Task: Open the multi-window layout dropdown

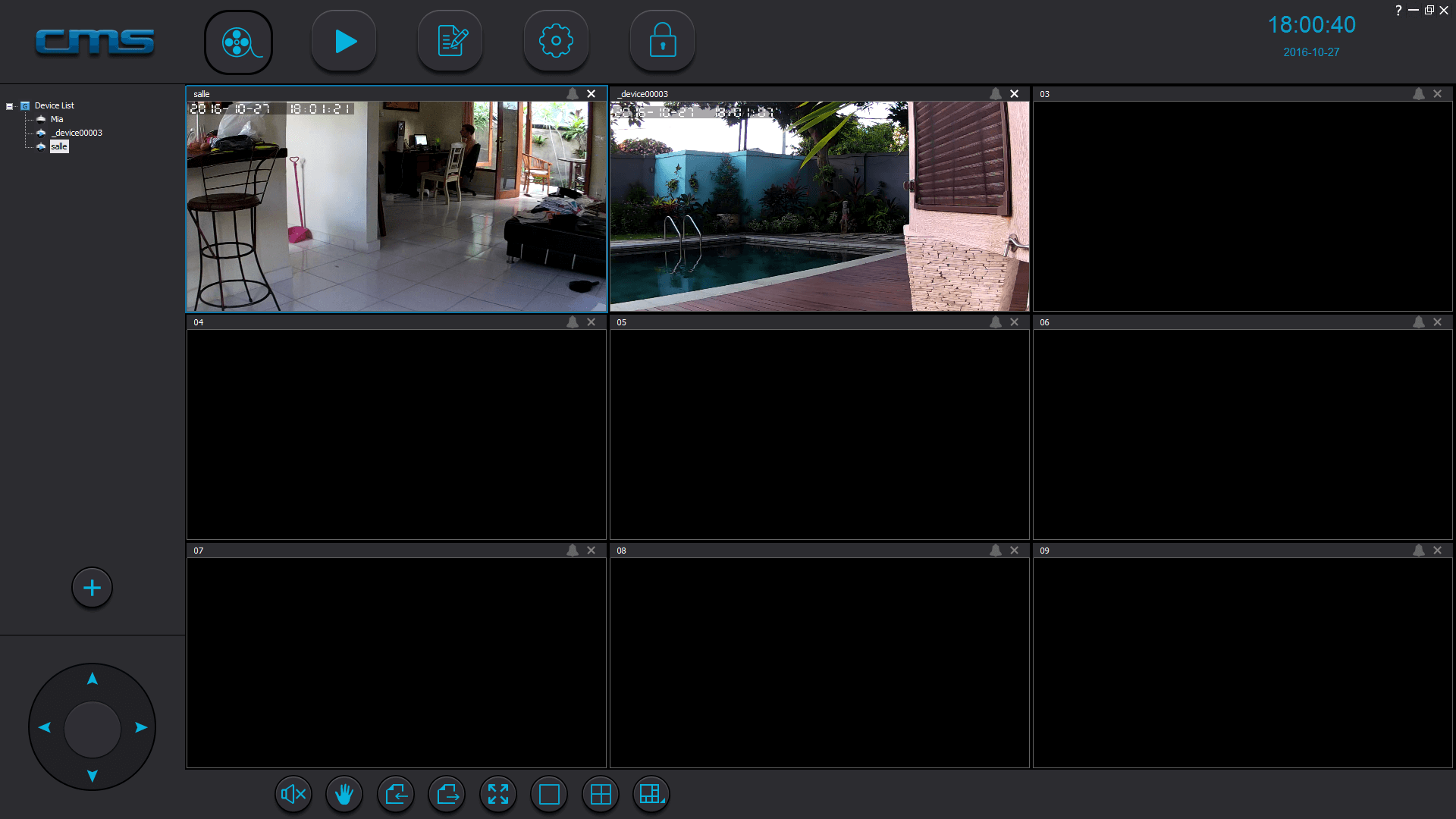Action: (651, 794)
